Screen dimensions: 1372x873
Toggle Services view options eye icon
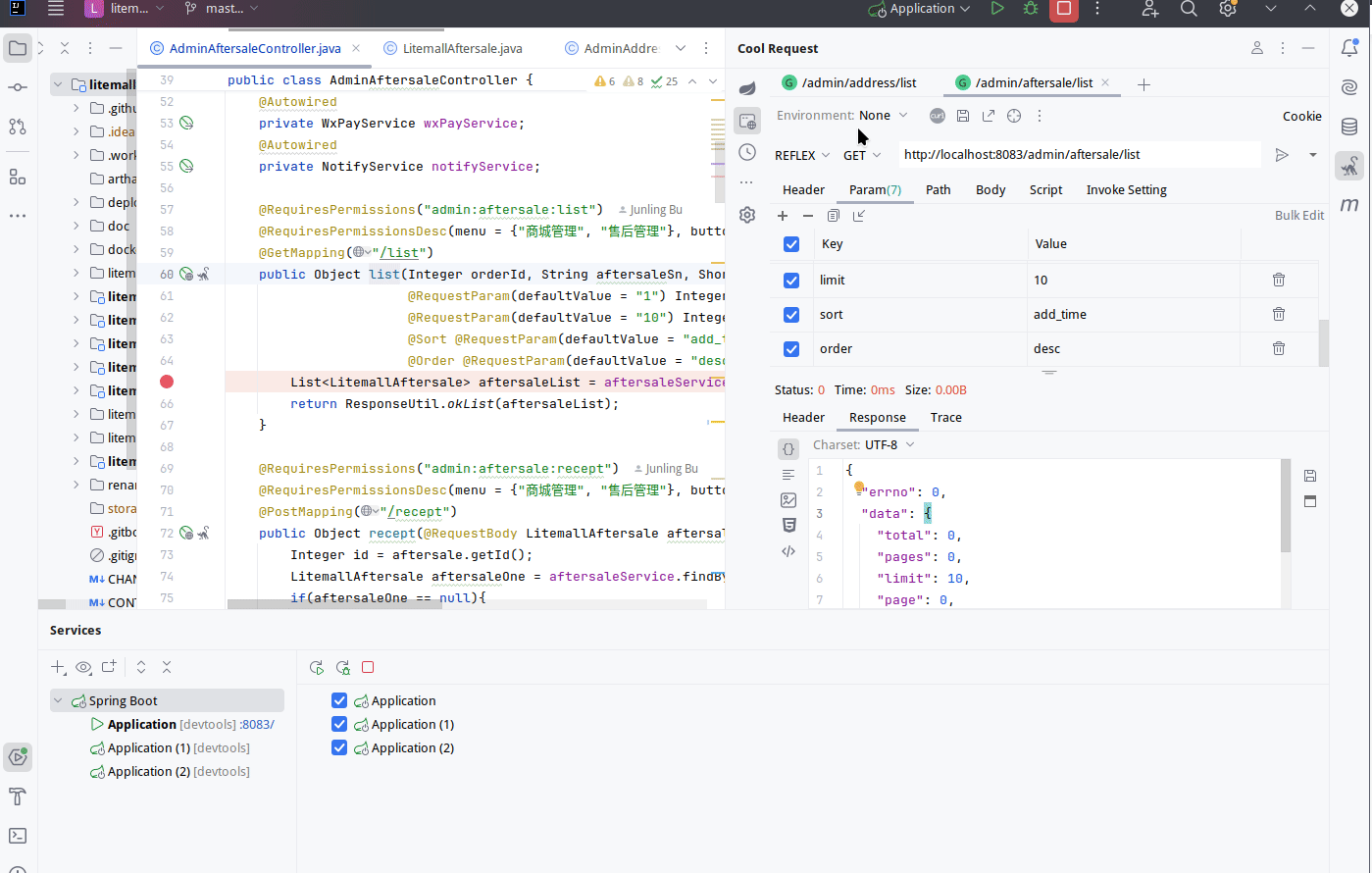(x=83, y=667)
